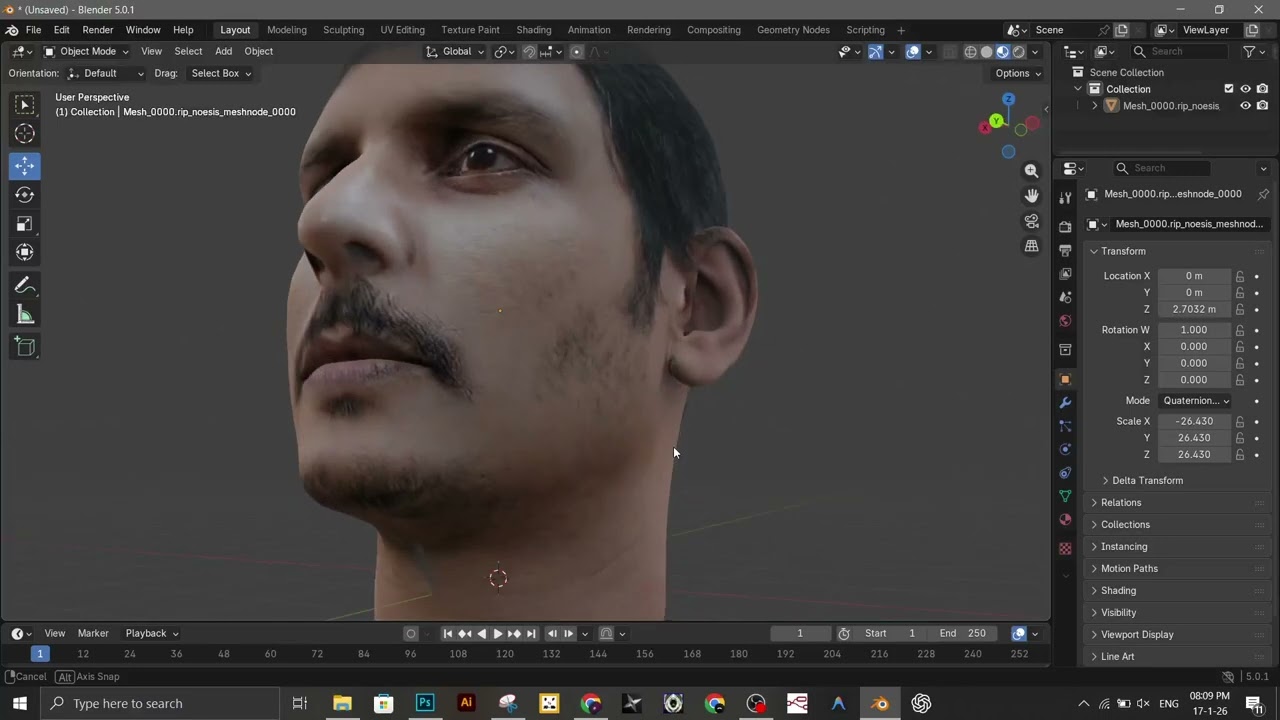The height and width of the screenshot is (720, 1280).
Task: Toggle snapping magnet in header
Action: coord(529,52)
